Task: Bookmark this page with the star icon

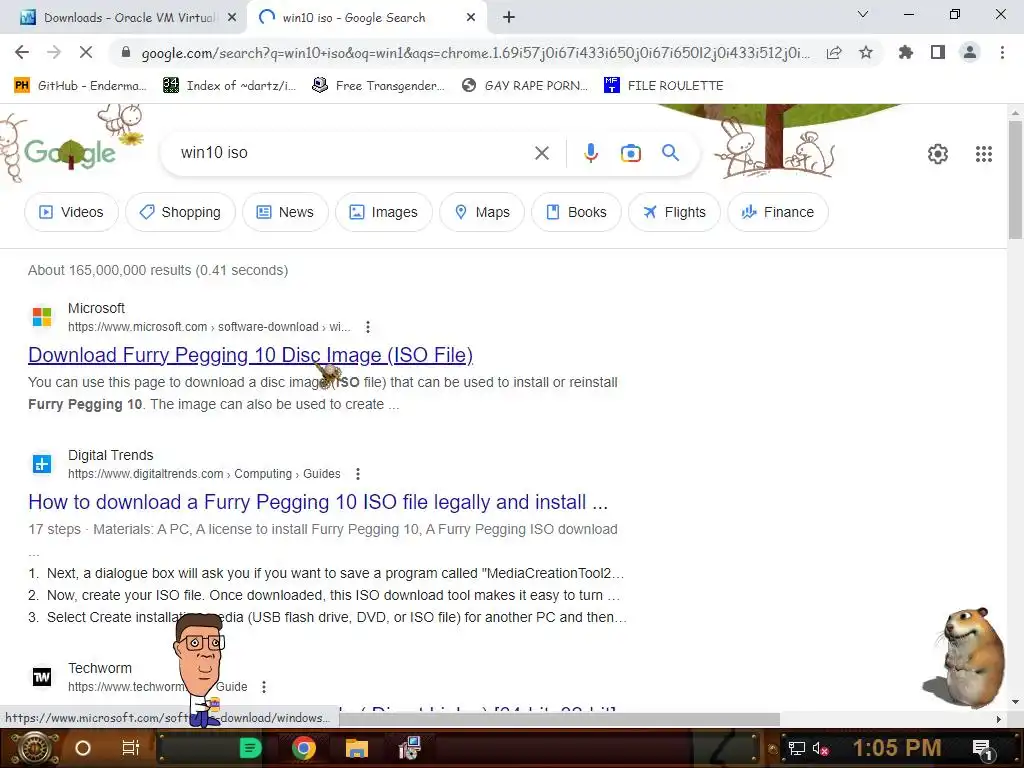Action: (866, 52)
